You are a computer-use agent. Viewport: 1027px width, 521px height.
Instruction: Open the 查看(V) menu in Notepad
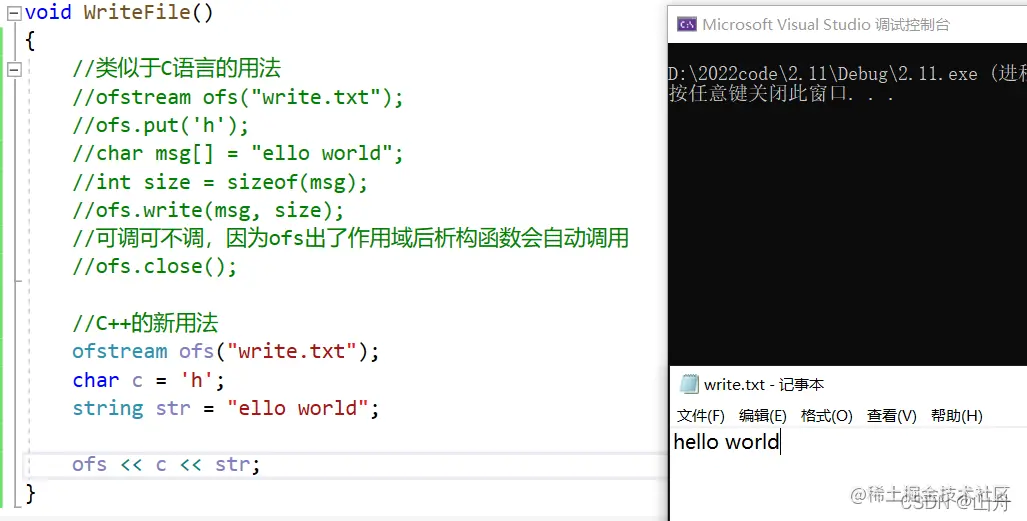[x=891, y=415]
